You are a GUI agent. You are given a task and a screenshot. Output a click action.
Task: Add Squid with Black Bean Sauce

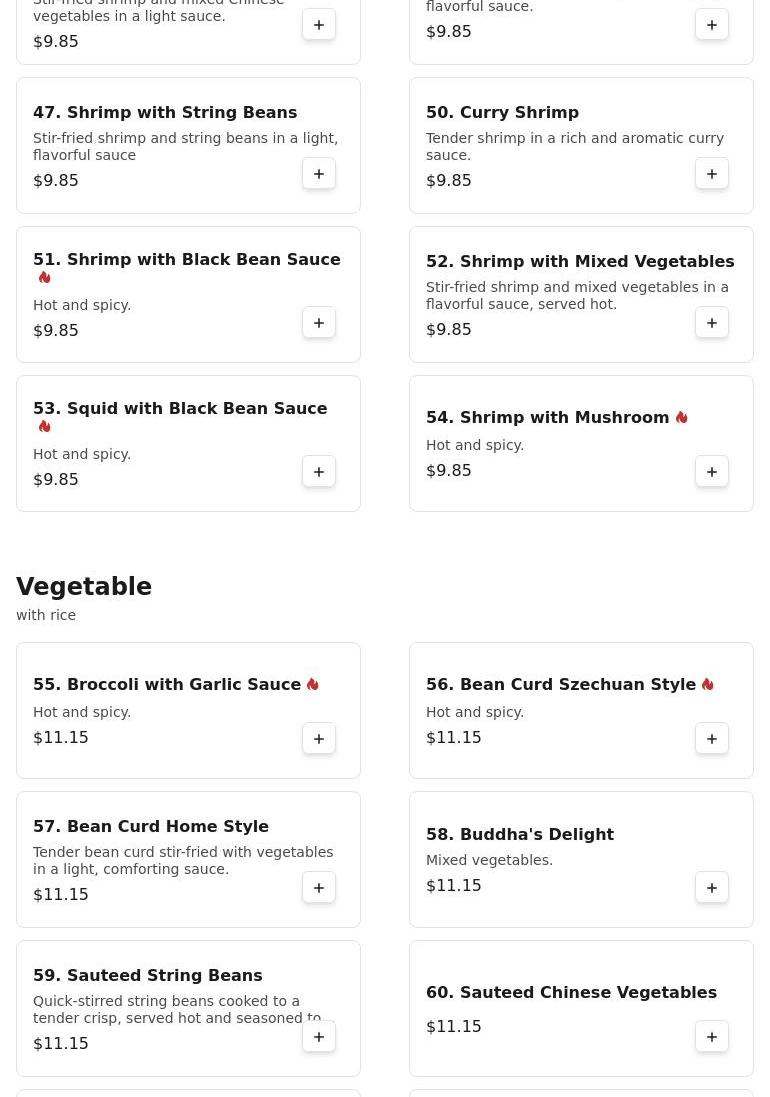[x=319, y=472]
